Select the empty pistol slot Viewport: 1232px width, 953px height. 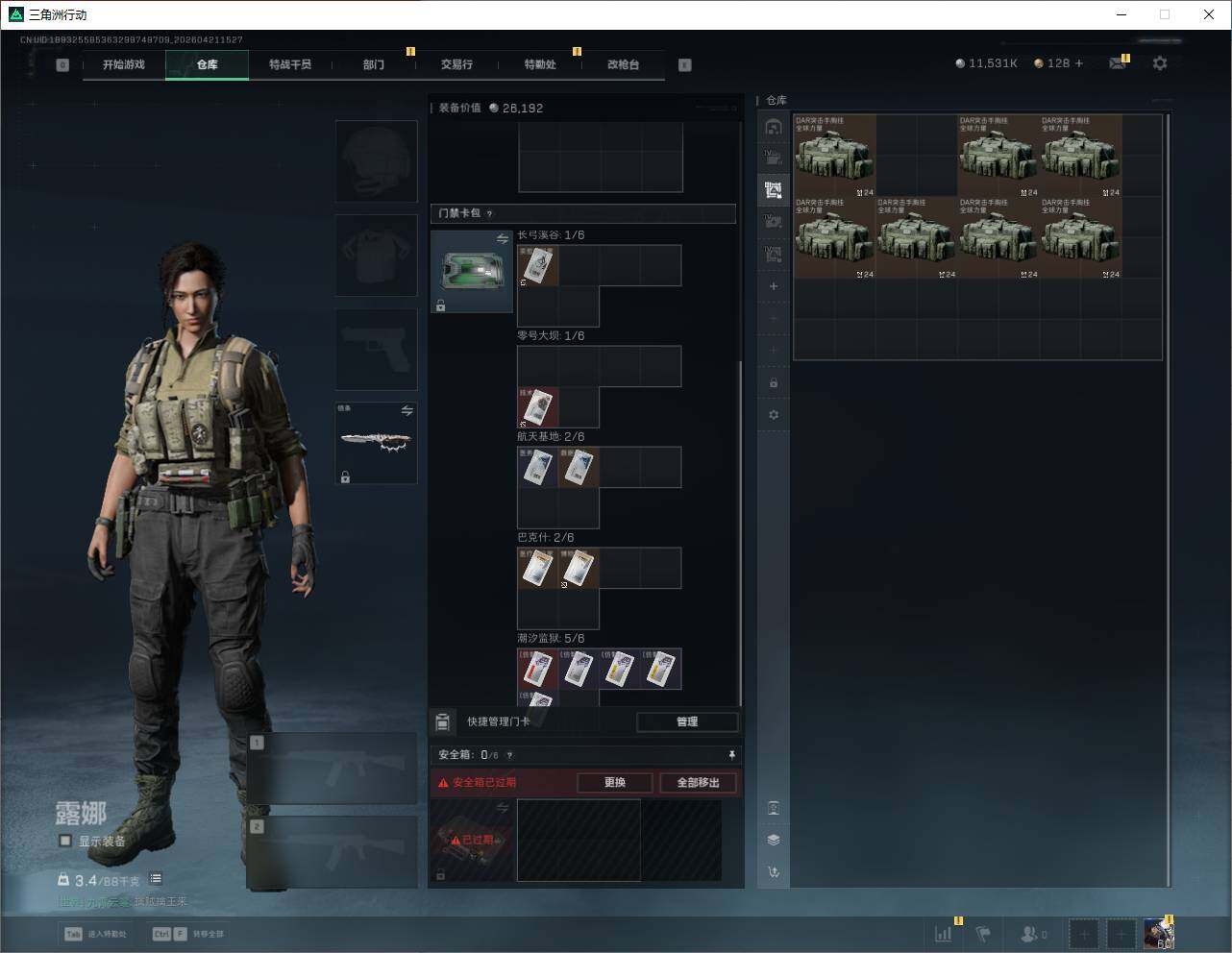coord(377,349)
